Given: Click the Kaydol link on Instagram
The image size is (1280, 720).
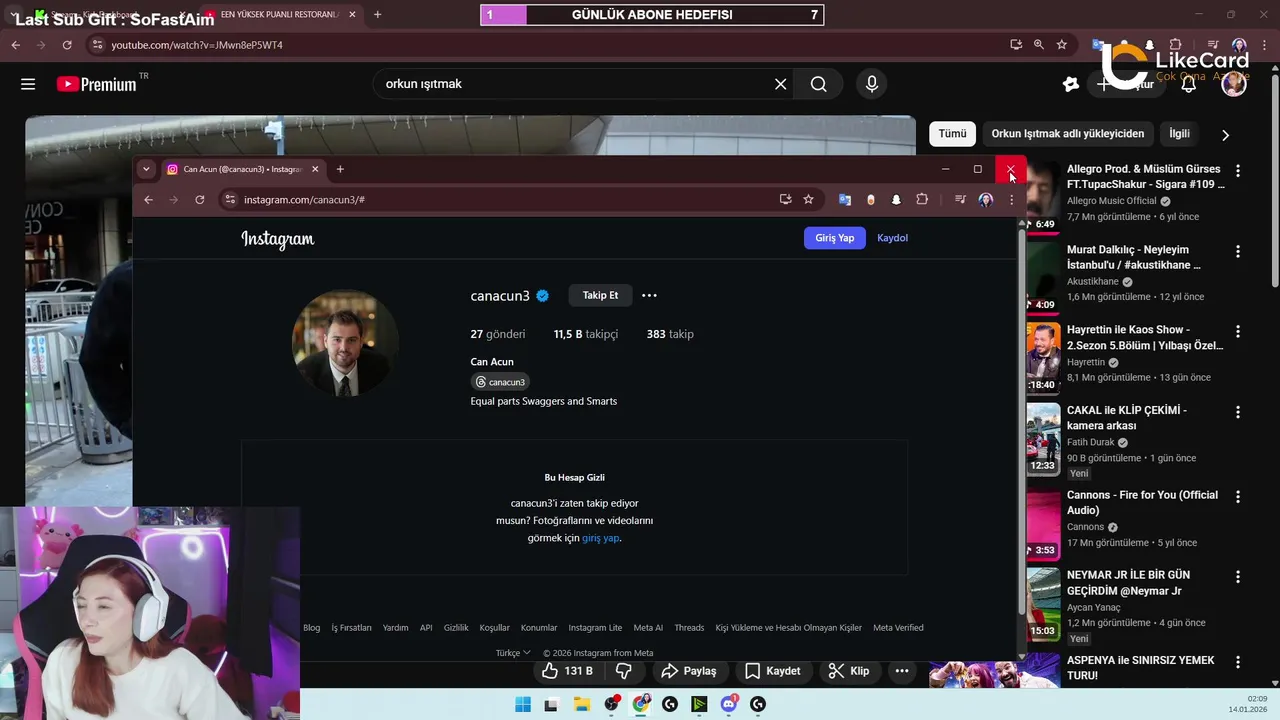Looking at the screenshot, I should [892, 238].
